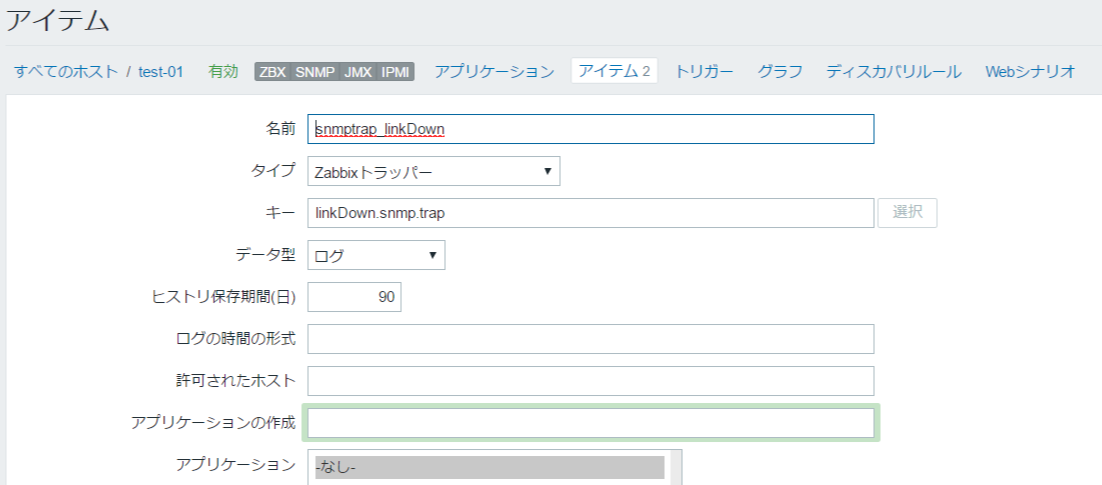1102x485 pixels.
Task: Click the 有効 status link
Action: [x=223, y=72]
